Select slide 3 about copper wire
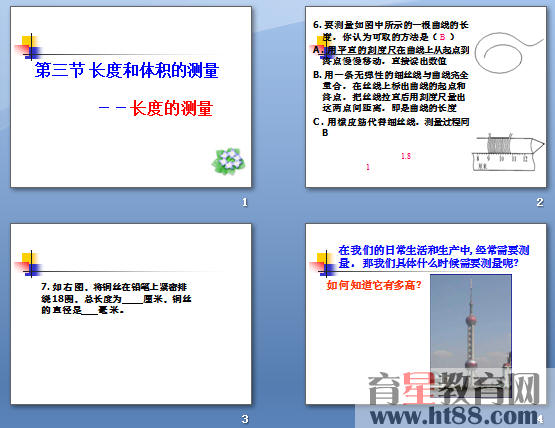The width and height of the screenshot is (555, 428). [x=131, y=314]
